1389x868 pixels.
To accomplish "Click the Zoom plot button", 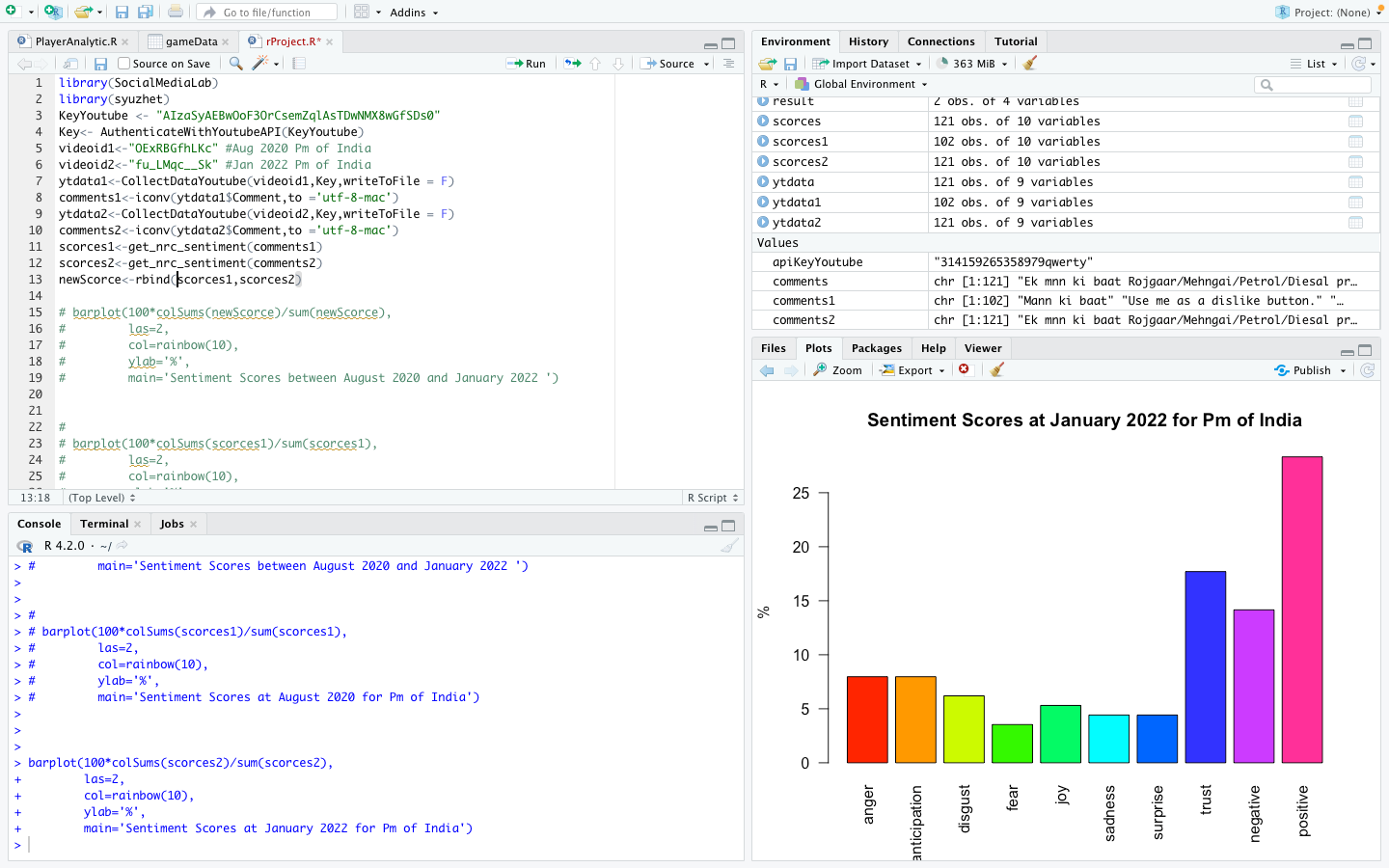I will click(837, 370).
